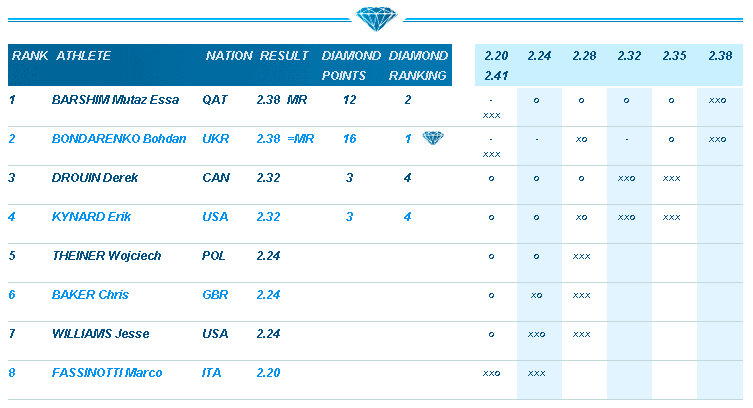Click the 2.24 height column header

(x=539, y=56)
